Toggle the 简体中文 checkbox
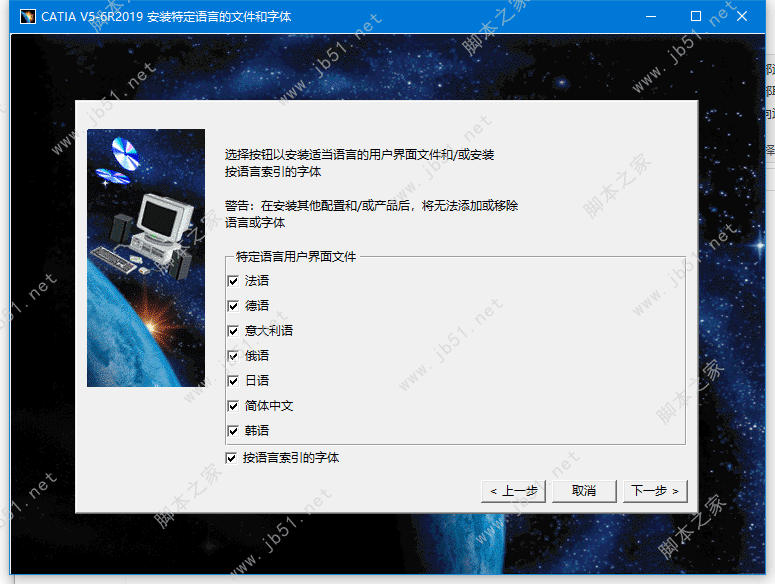The height and width of the screenshot is (584, 775). click(x=233, y=406)
